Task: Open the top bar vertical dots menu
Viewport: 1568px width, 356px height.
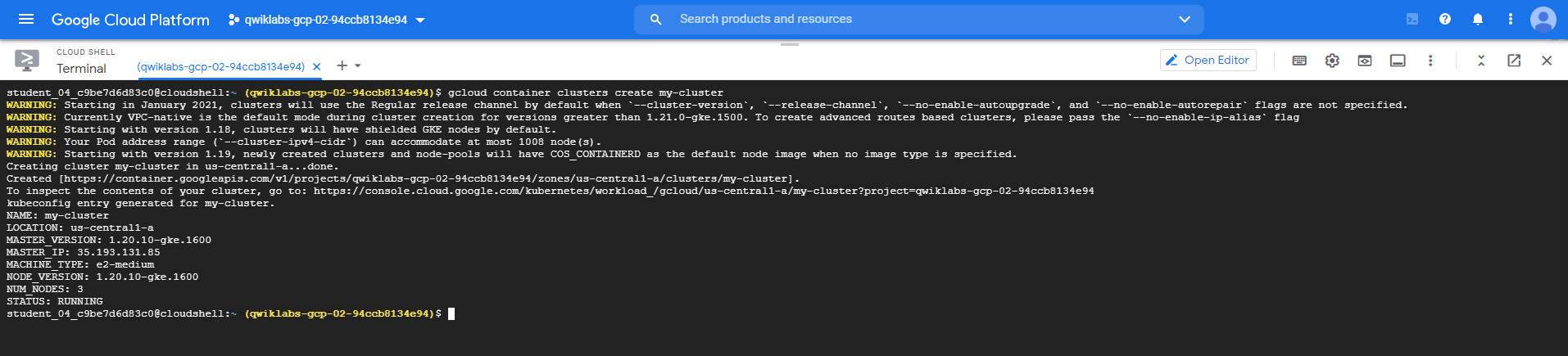Action: coord(1511,19)
